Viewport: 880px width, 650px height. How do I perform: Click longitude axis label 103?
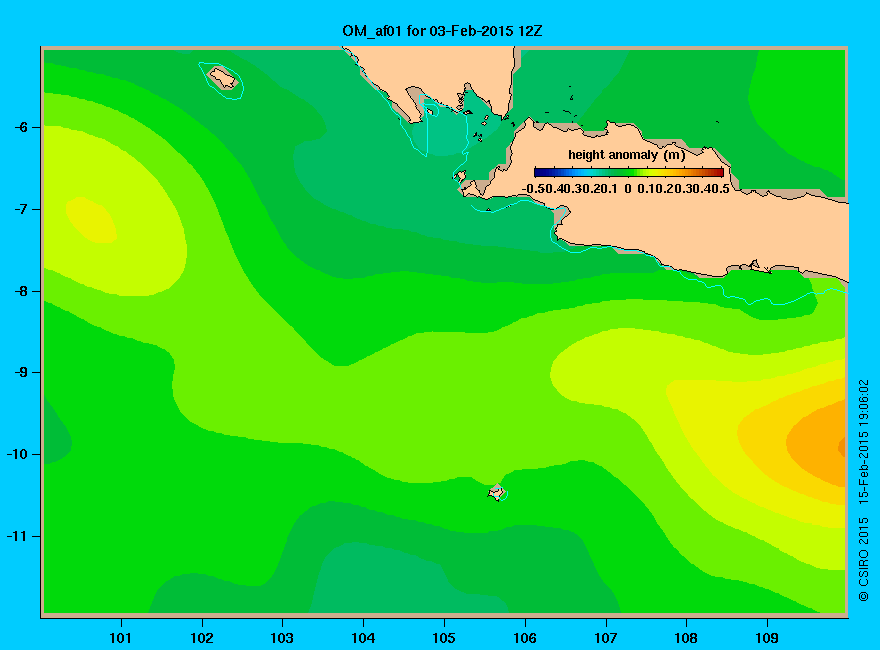tap(282, 638)
